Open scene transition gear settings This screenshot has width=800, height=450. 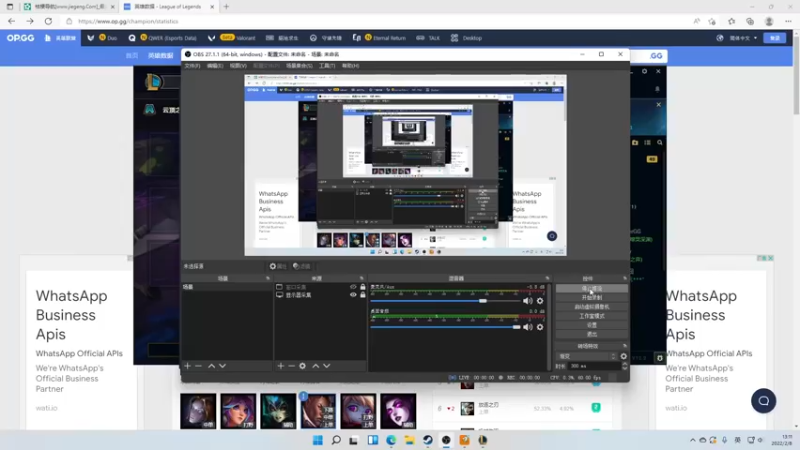point(623,356)
